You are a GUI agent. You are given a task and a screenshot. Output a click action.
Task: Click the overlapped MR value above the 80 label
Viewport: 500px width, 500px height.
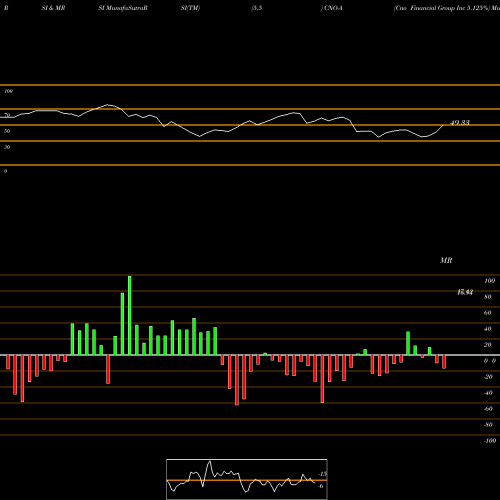pos(465,292)
